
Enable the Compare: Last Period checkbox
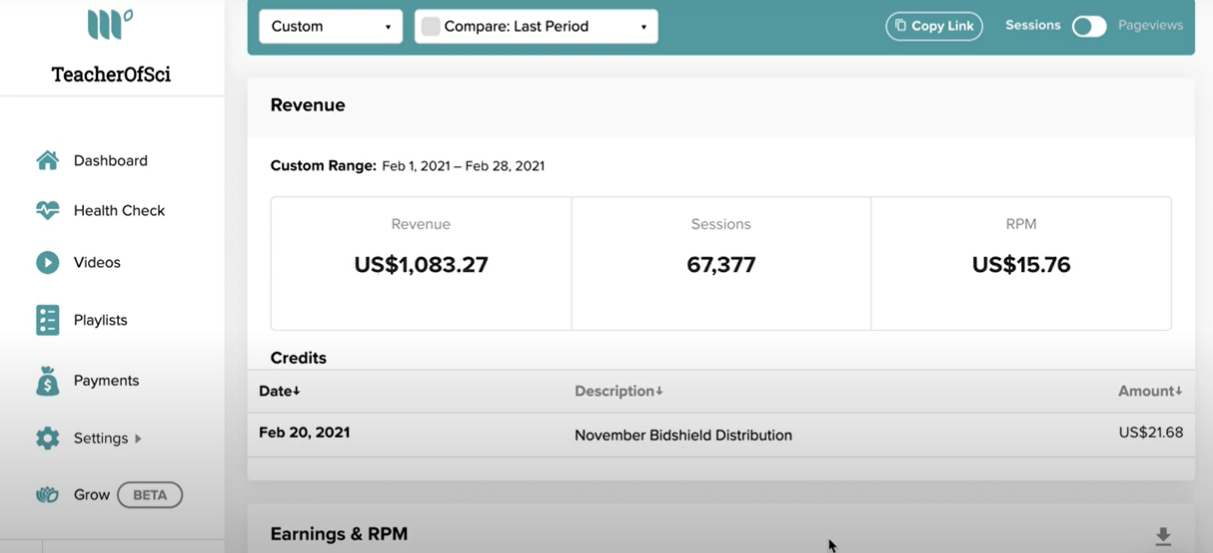pos(431,27)
